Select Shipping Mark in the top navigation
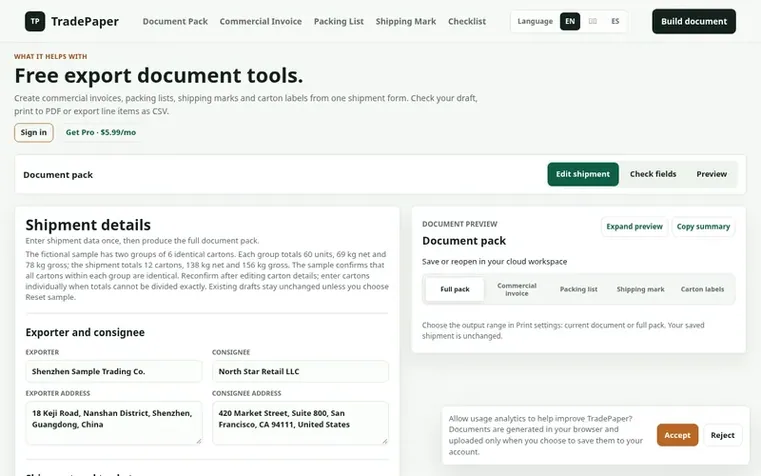Viewport: 761px width, 476px height. coord(406,21)
